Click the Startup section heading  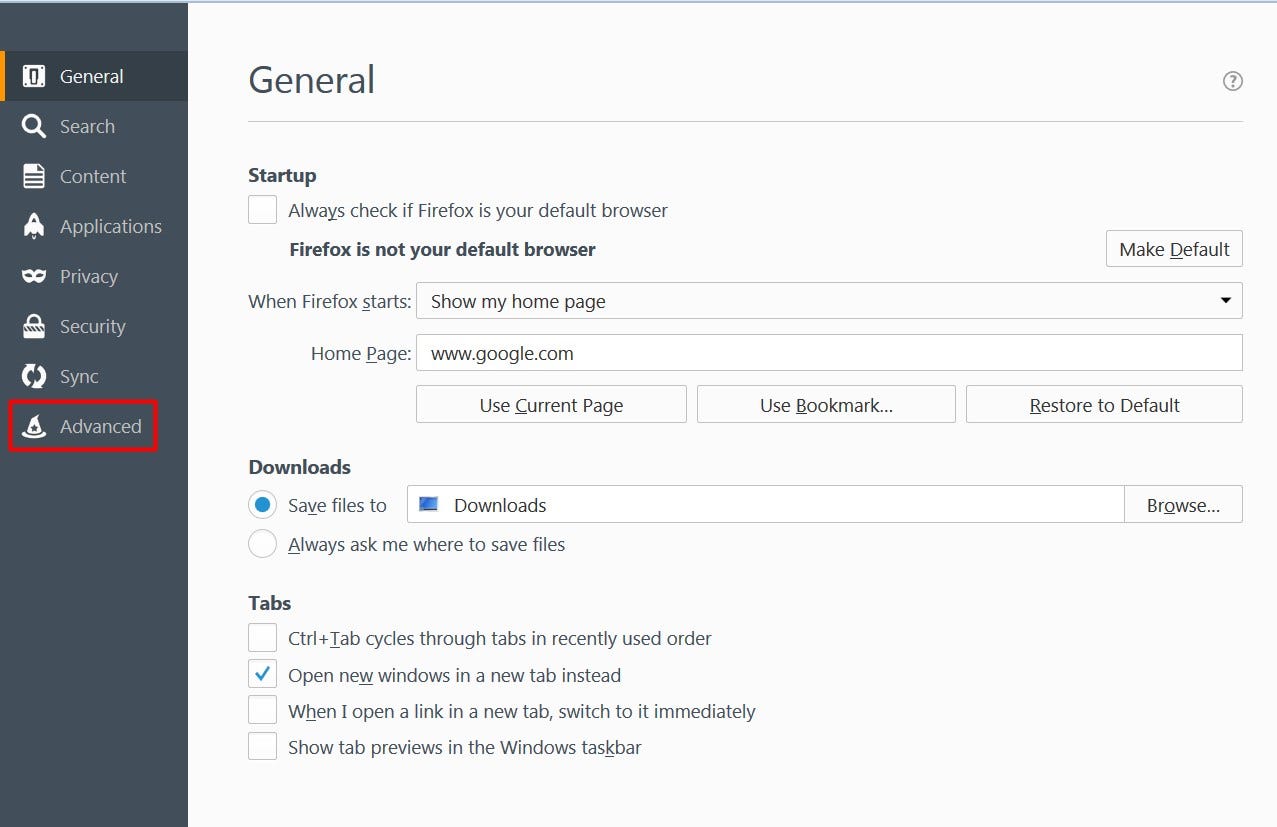[x=282, y=175]
